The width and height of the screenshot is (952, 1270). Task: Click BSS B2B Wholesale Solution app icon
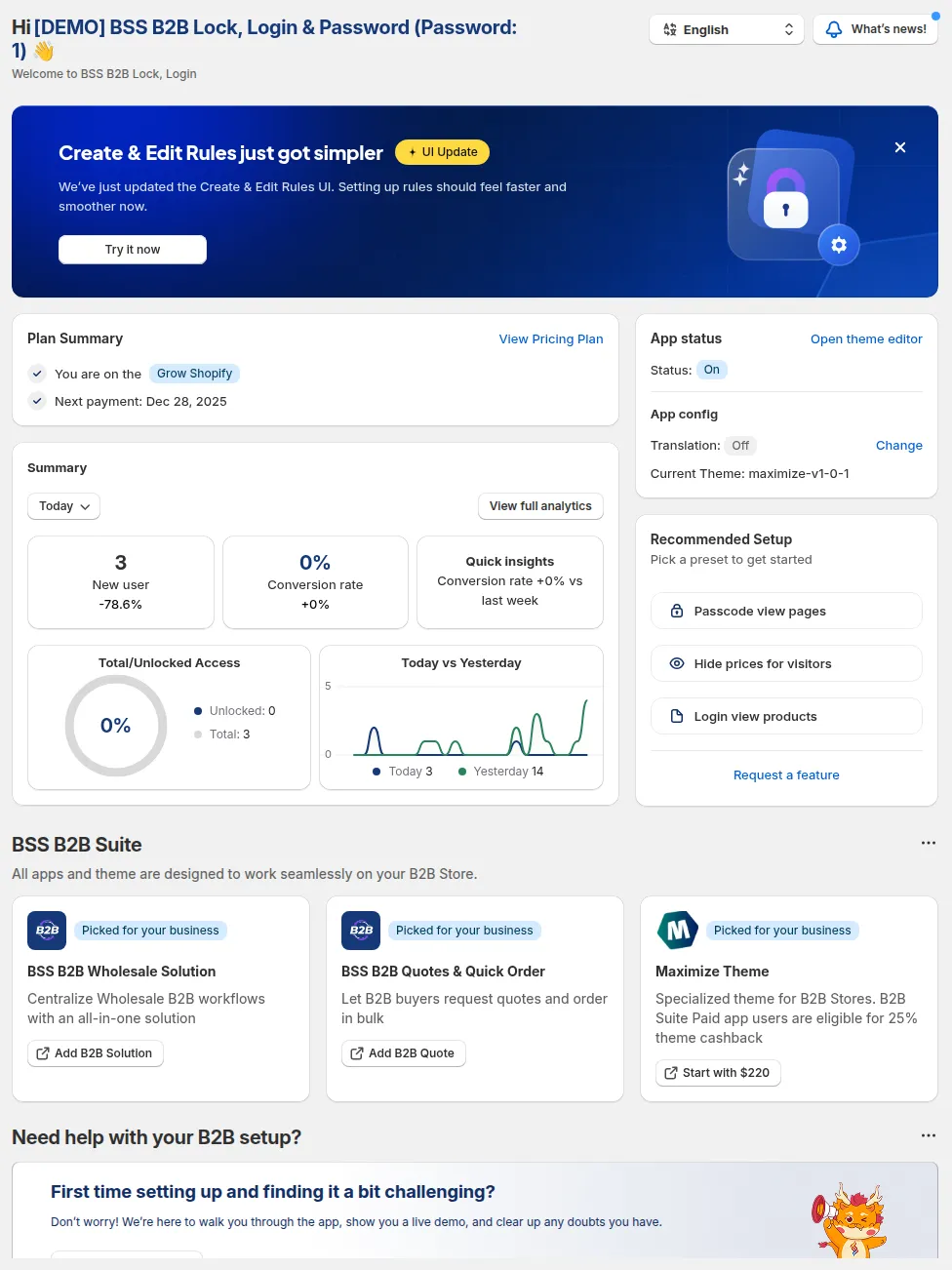click(x=47, y=931)
